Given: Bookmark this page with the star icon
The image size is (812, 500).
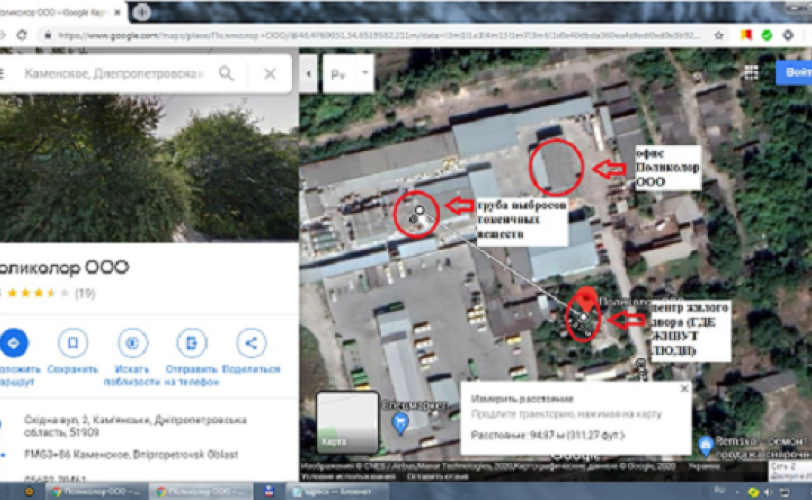Looking at the screenshot, I should pos(719,35).
